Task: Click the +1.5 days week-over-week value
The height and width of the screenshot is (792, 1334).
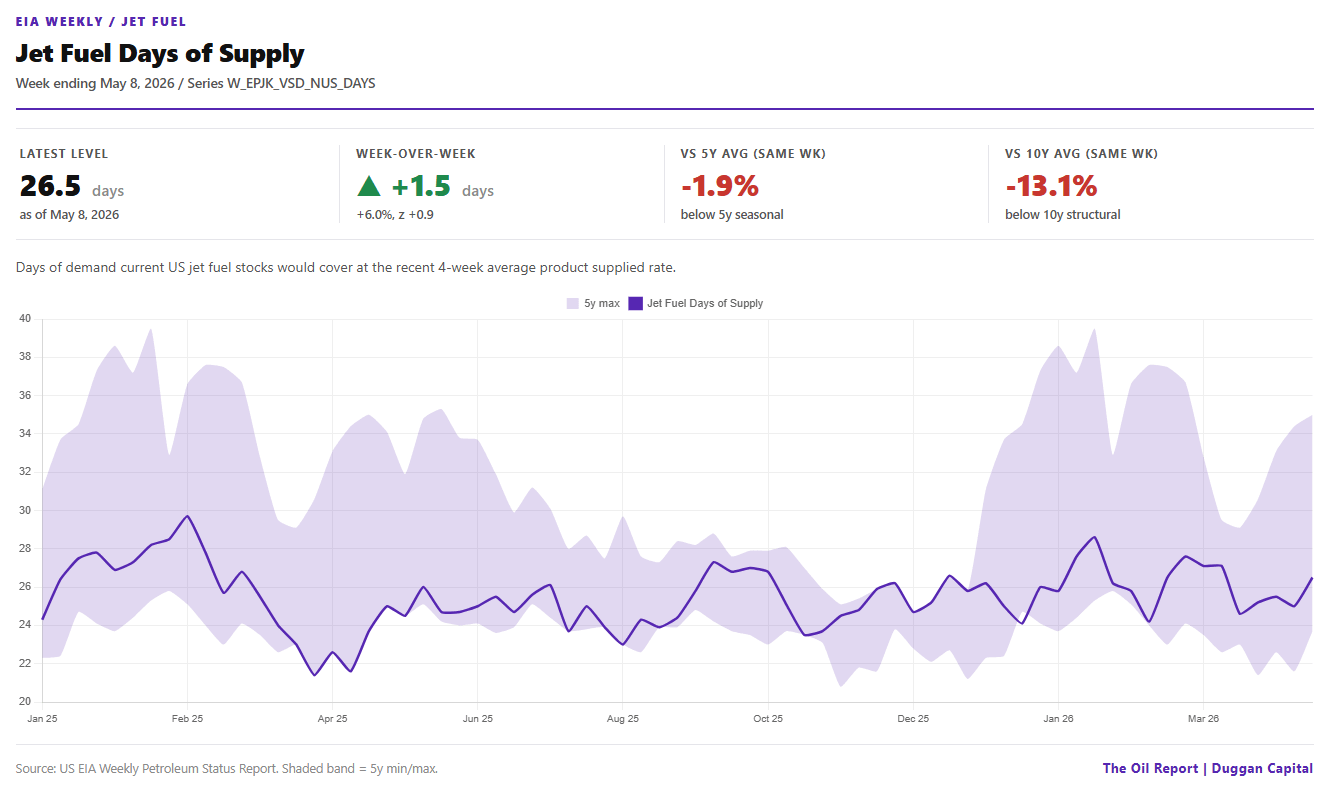Action: 442,187
